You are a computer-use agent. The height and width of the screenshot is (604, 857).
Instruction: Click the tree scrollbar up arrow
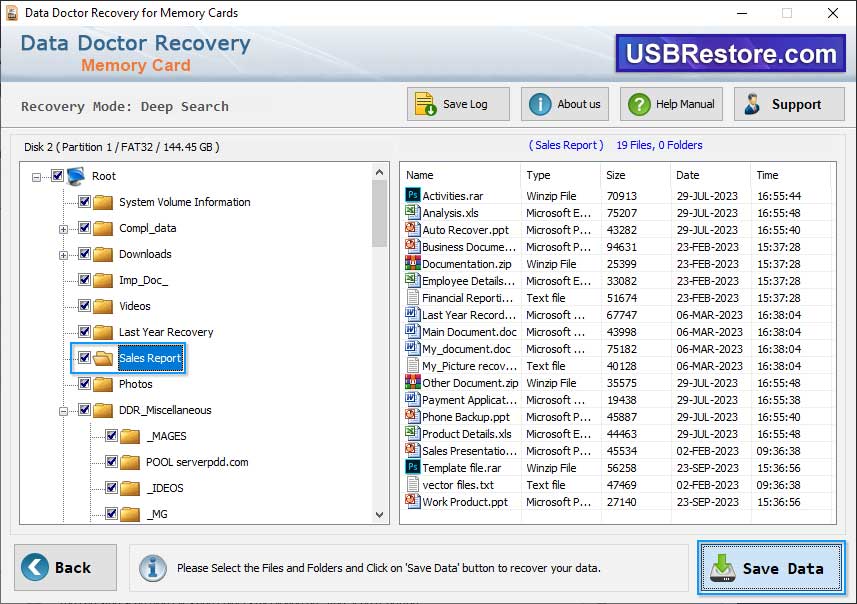(x=379, y=172)
